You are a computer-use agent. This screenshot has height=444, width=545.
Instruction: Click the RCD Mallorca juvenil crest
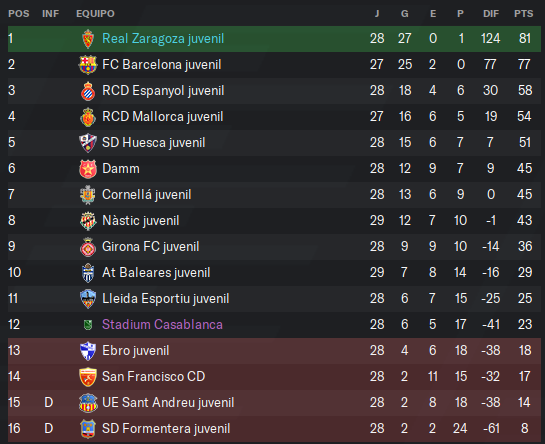tap(88, 117)
